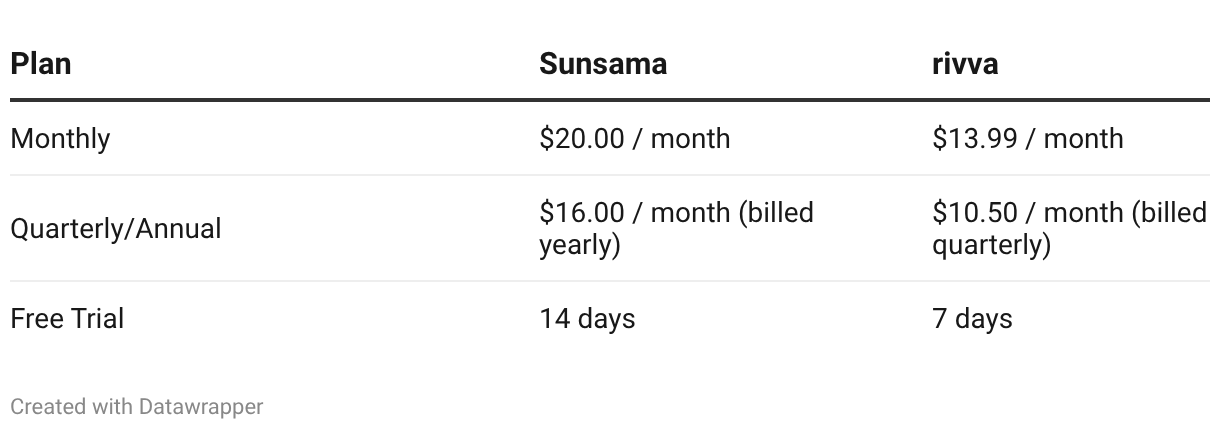Viewport: 1220px width, 430px height.
Task: Click the word "yearly)" in Sunsama's cell
Action: (x=580, y=245)
